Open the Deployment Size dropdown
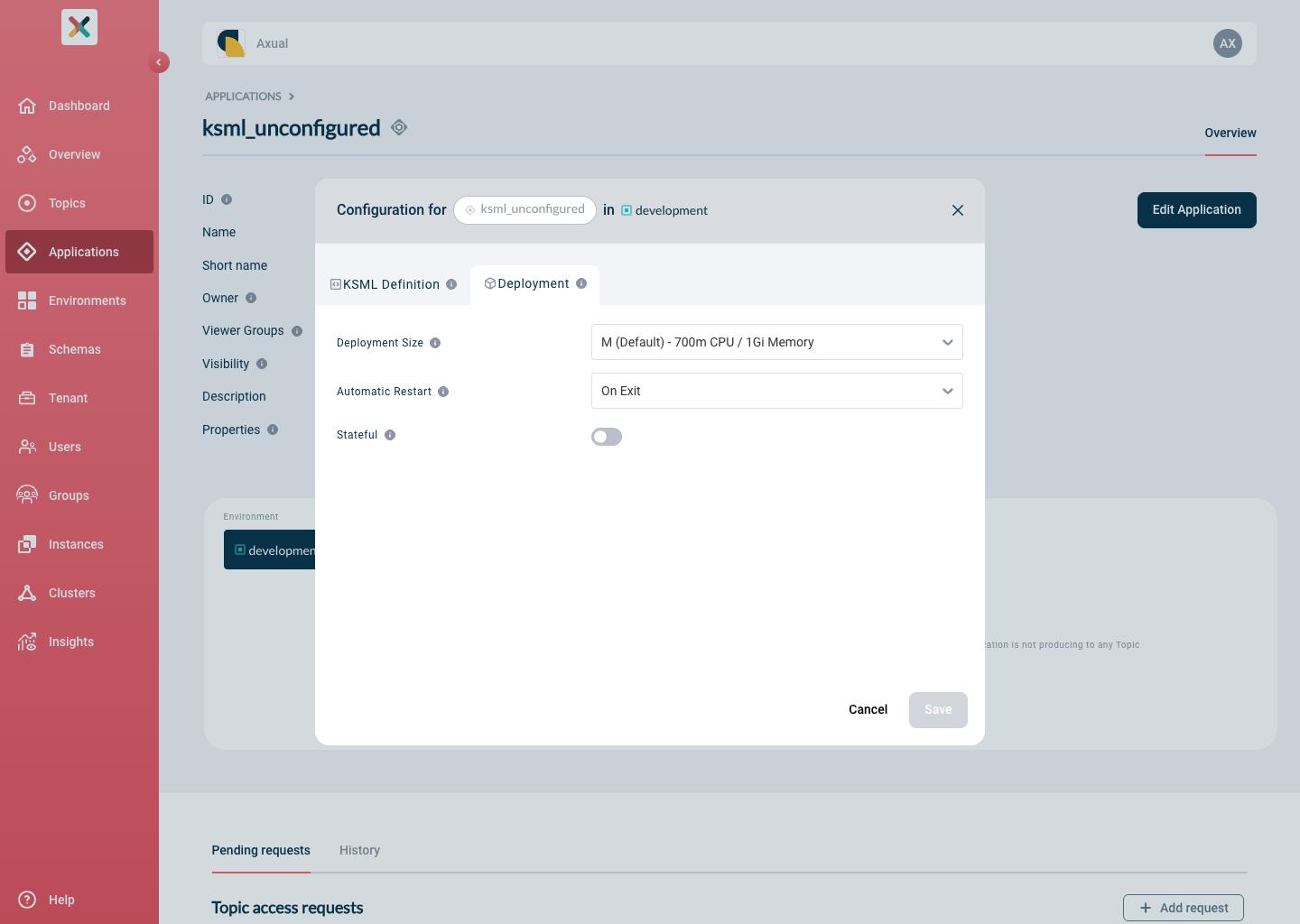This screenshot has width=1300, height=924. (777, 342)
